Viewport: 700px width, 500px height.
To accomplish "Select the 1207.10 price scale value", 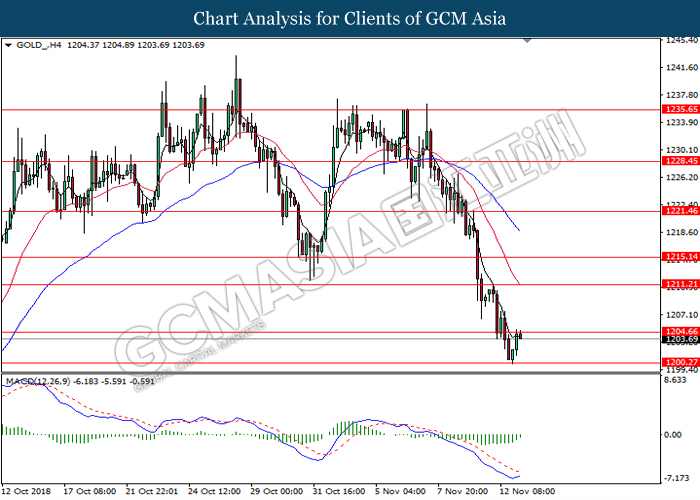I will point(681,315).
